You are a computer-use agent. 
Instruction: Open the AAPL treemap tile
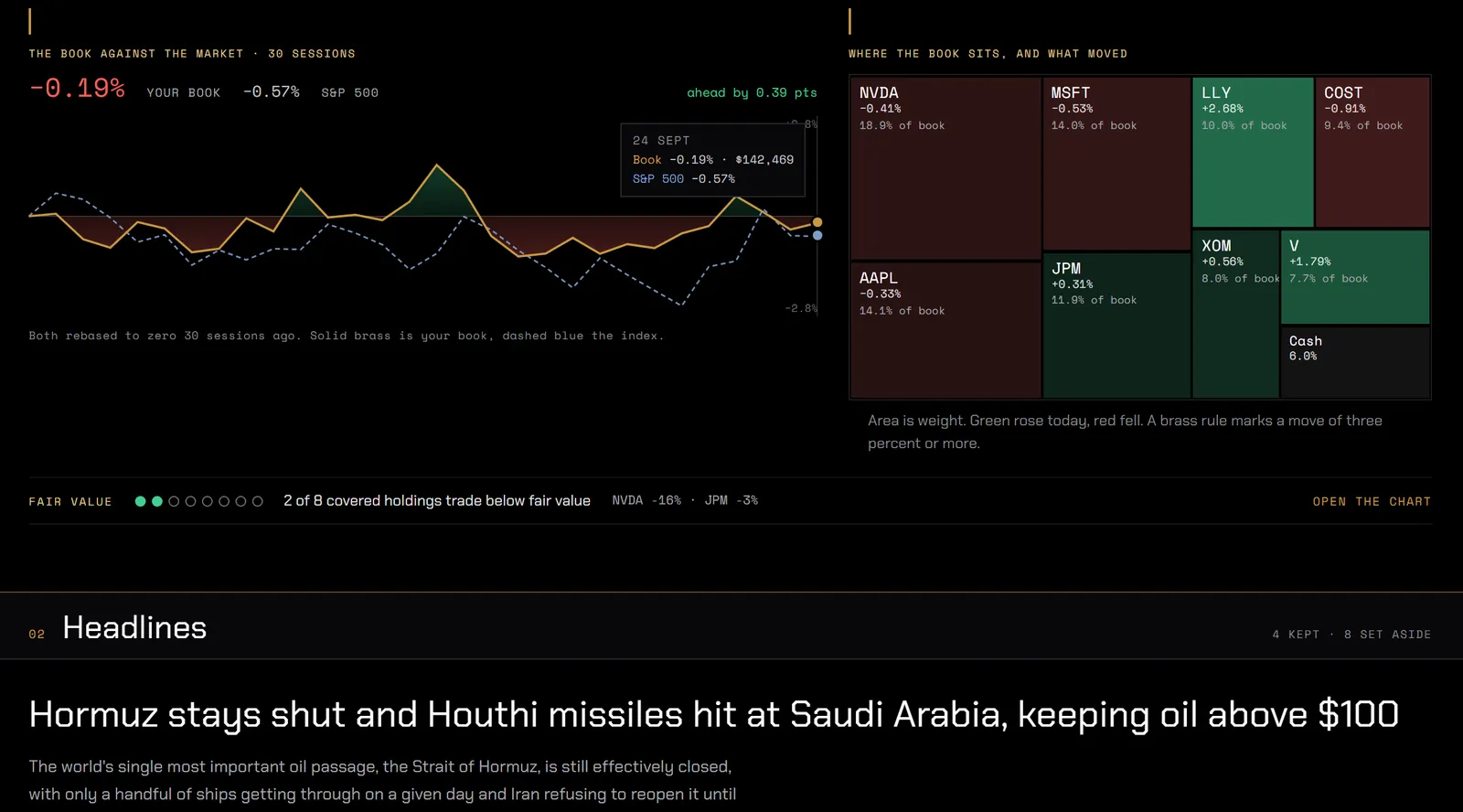[945, 330]
